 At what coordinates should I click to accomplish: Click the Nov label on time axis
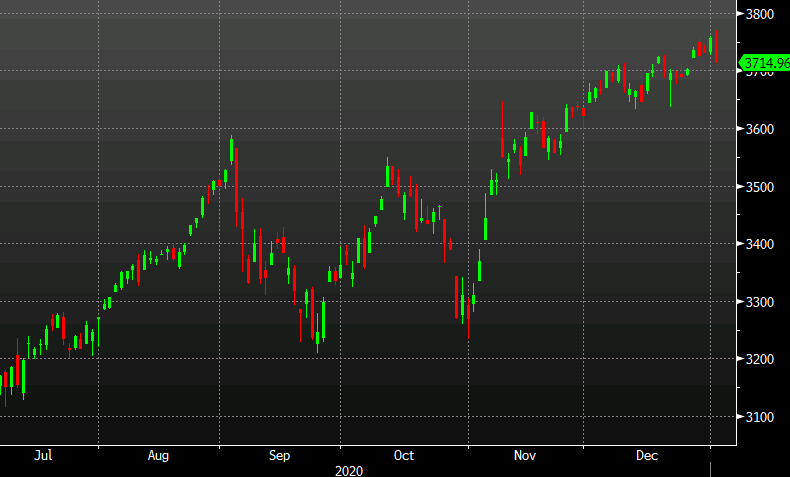click(524, 455)
